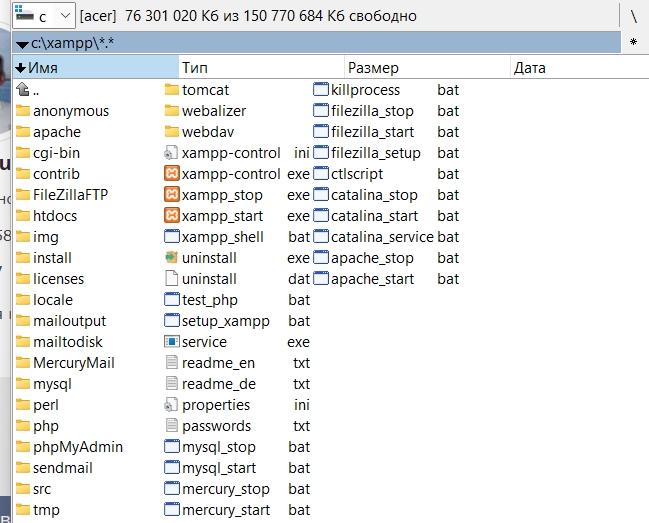Select the xampp_shell bat file icon

(x=171, y=237)
